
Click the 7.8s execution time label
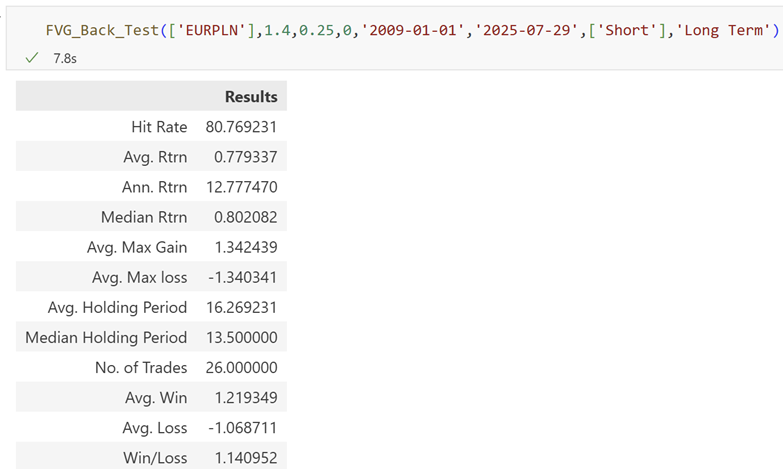click(65, 59)
